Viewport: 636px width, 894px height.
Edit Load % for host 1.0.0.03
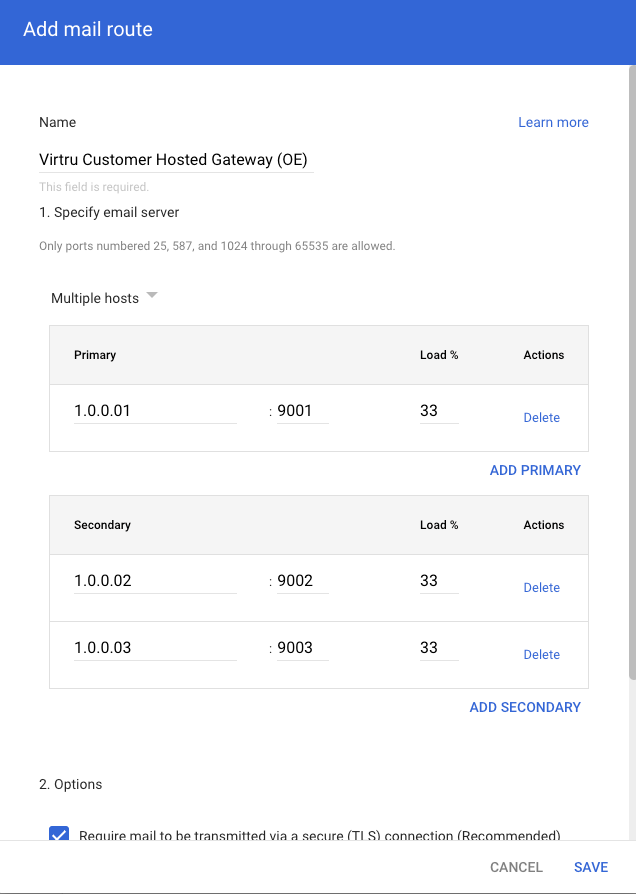[x=438, y=647]
